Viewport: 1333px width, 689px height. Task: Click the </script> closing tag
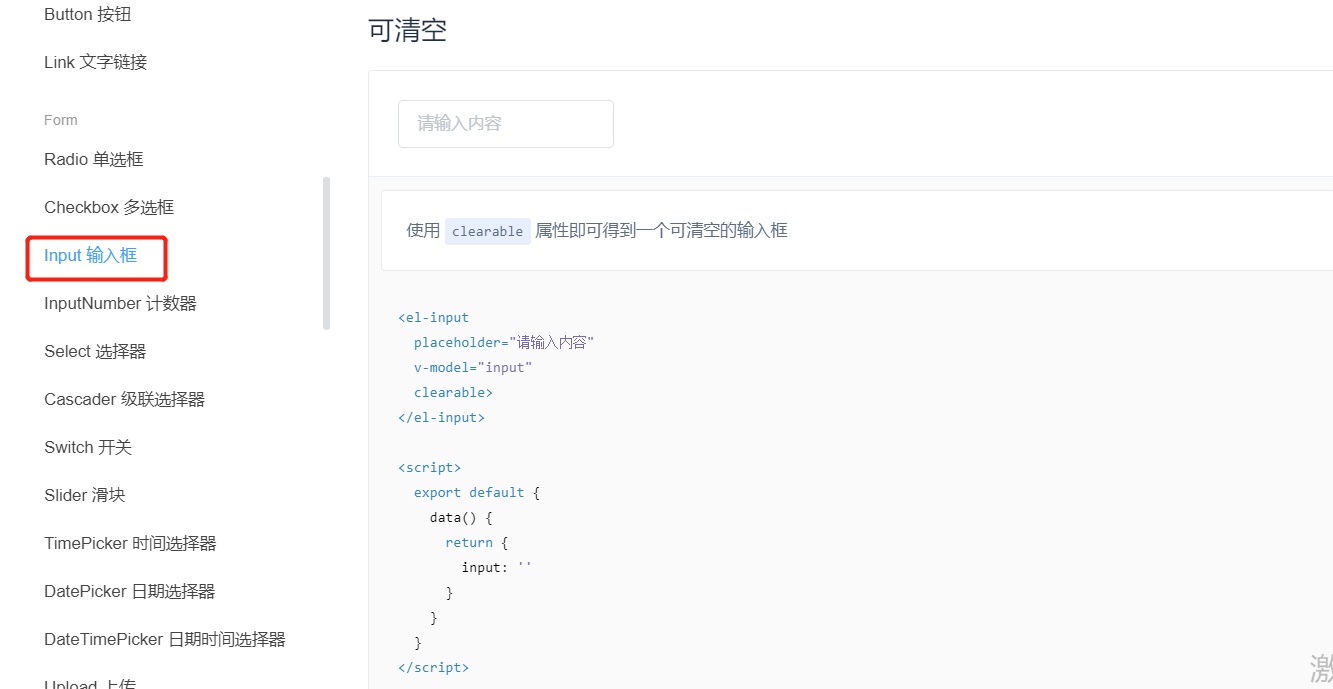pyautogui.click(x=433, y=667)
